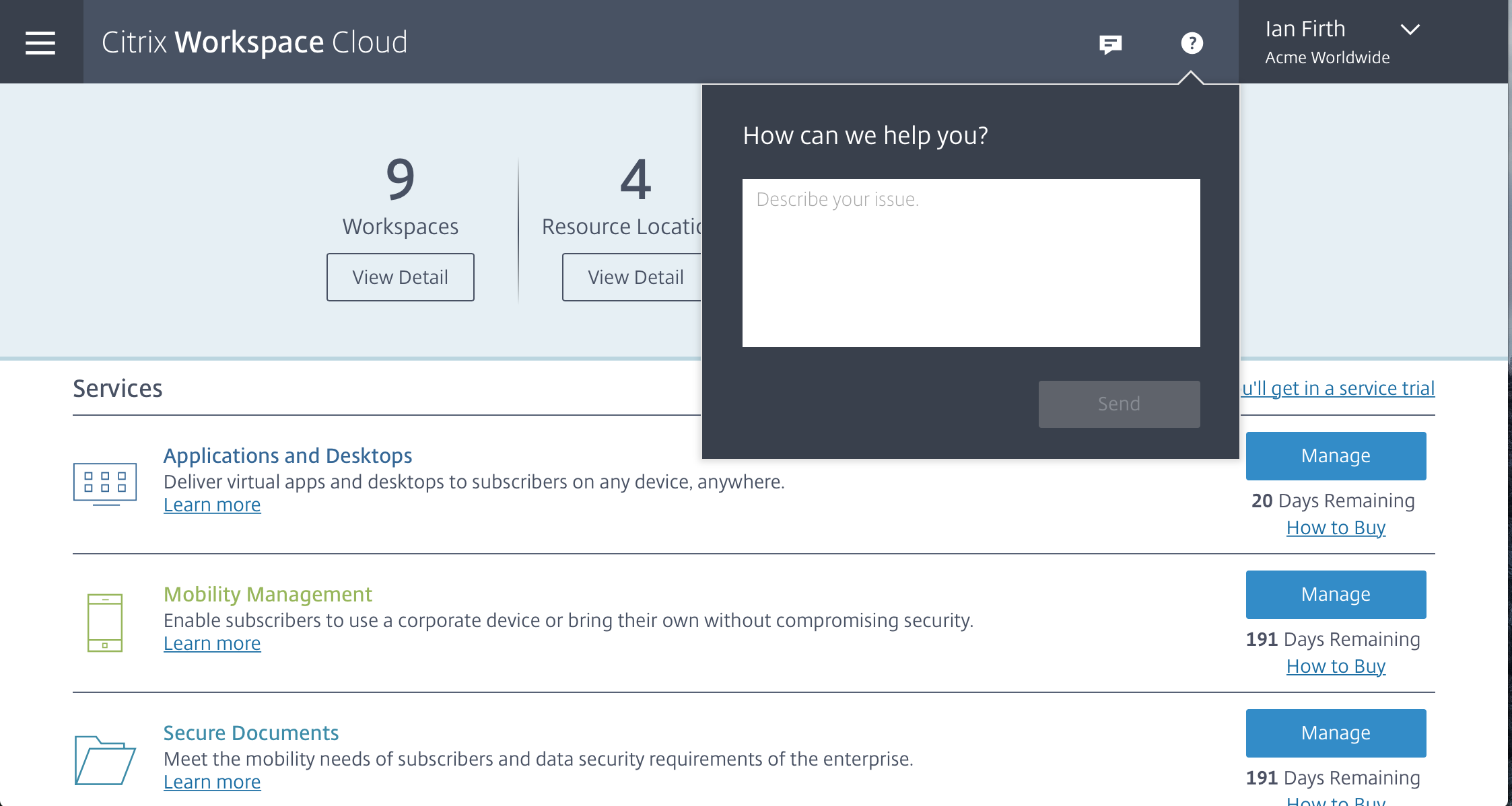Screen dimensions: 1512x806
Task: Click the Describe your issue text box
Action: (x=971, y=263)
